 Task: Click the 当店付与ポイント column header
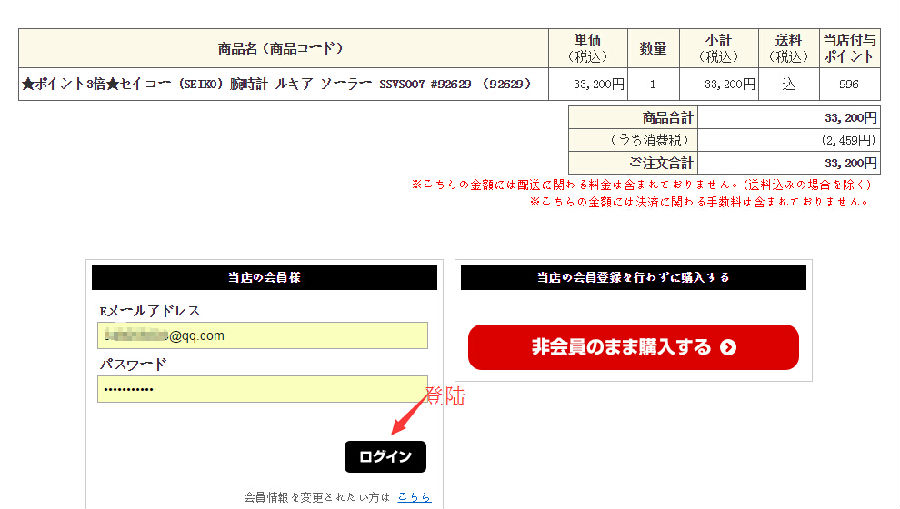(849, 48)
